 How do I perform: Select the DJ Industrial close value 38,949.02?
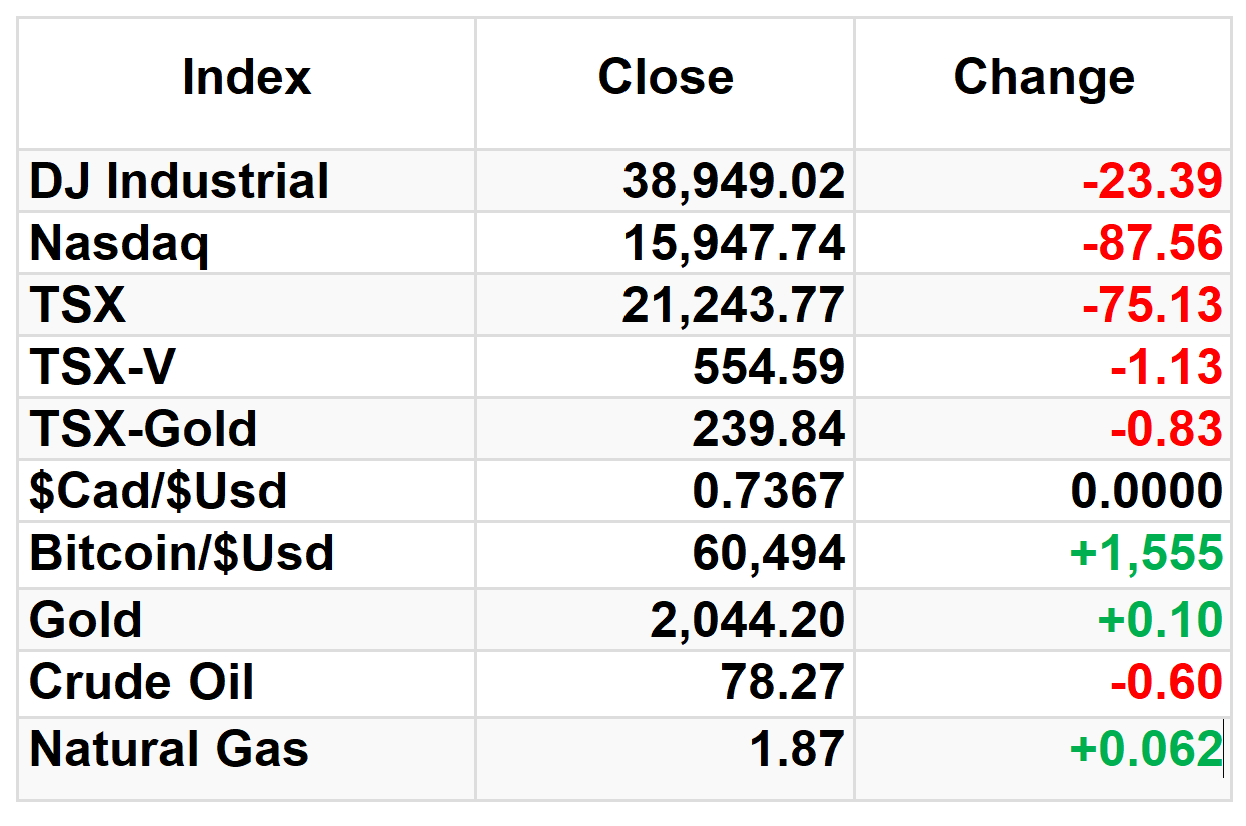734,182
